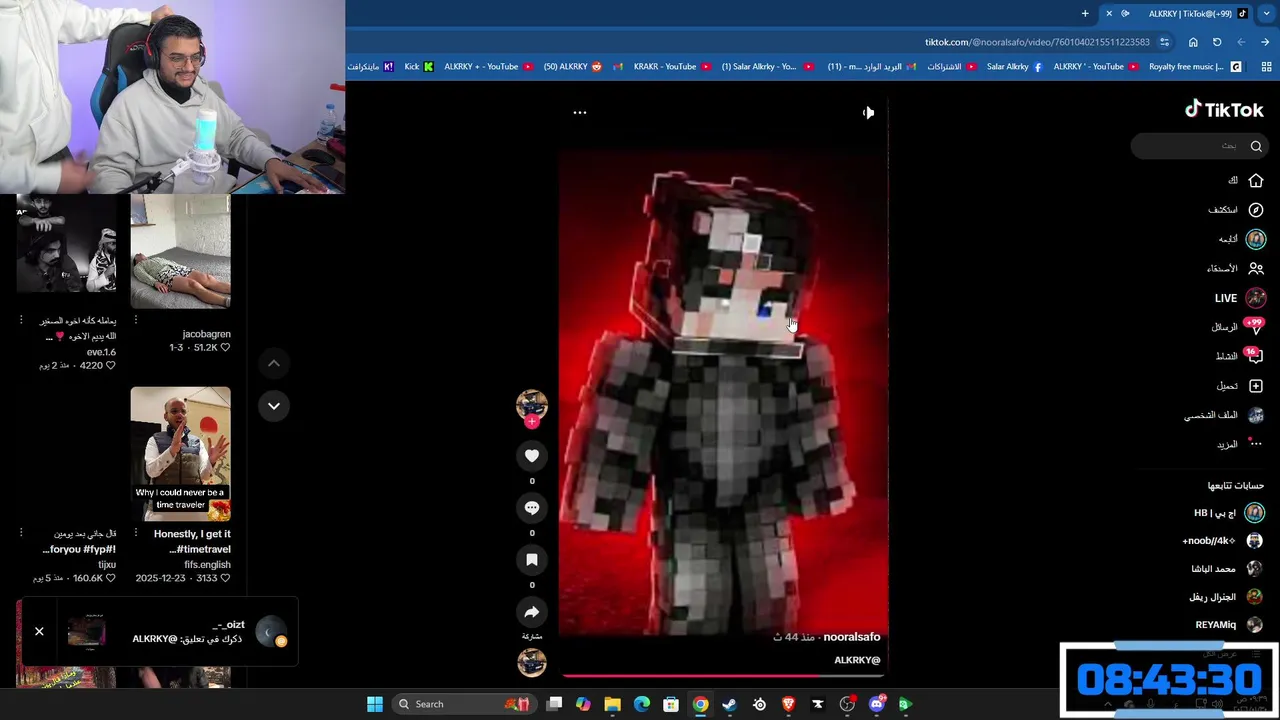Open options dots beside the jacobagren video
The width and height of the screenshot is (1280, 720).
(136, 320)
